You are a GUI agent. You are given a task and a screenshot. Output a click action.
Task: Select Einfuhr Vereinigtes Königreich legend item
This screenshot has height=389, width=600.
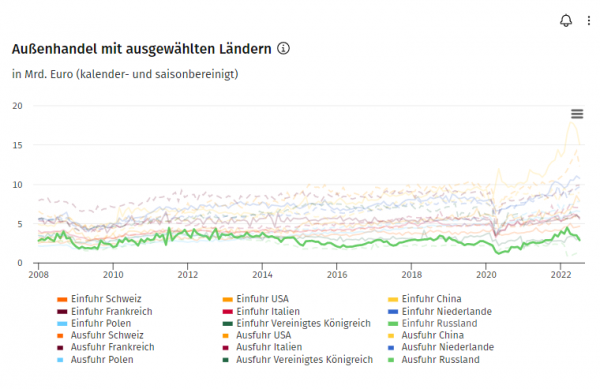[x=297, y=323]
